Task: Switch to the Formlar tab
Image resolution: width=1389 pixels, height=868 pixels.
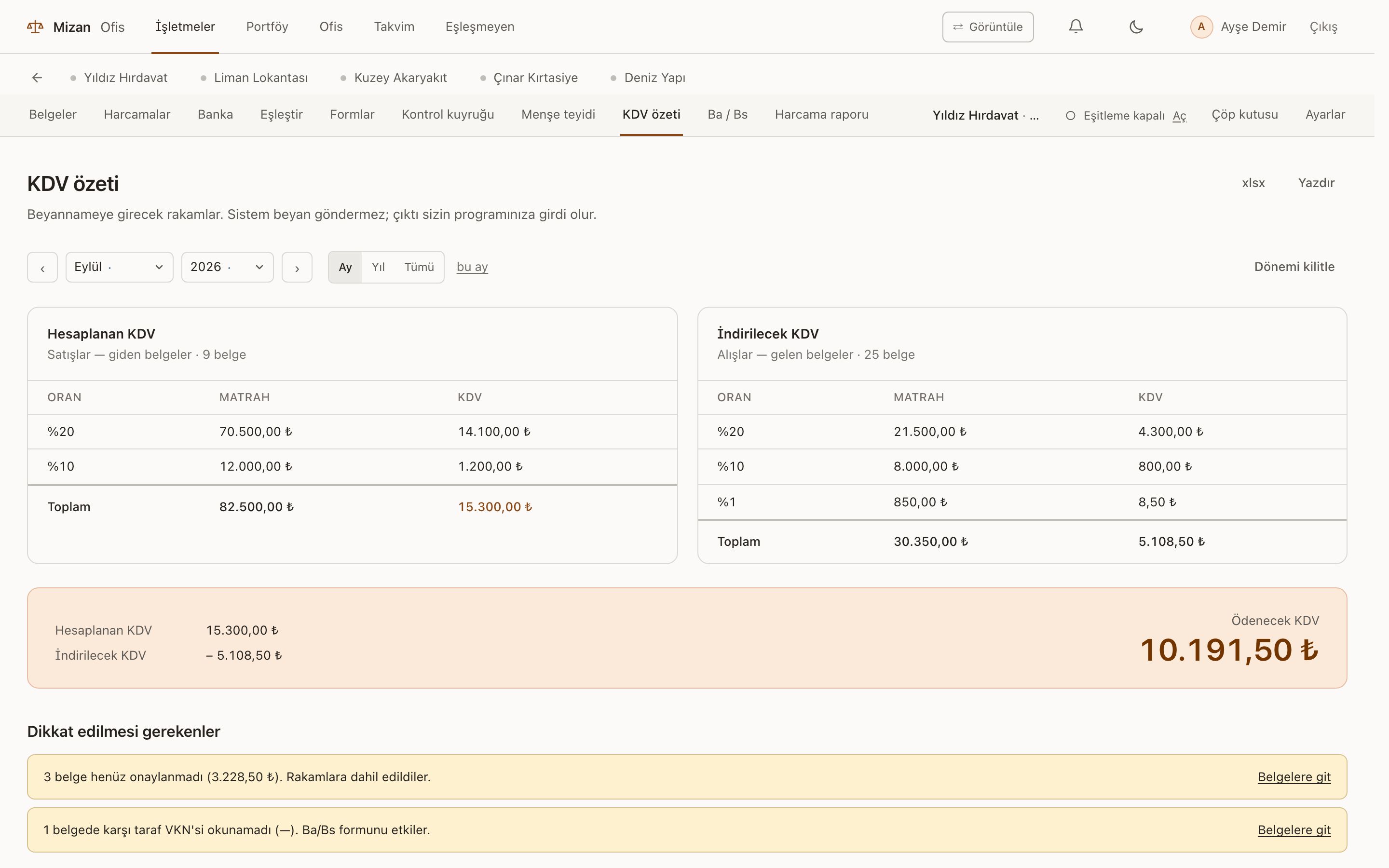Action: (352, 115)
